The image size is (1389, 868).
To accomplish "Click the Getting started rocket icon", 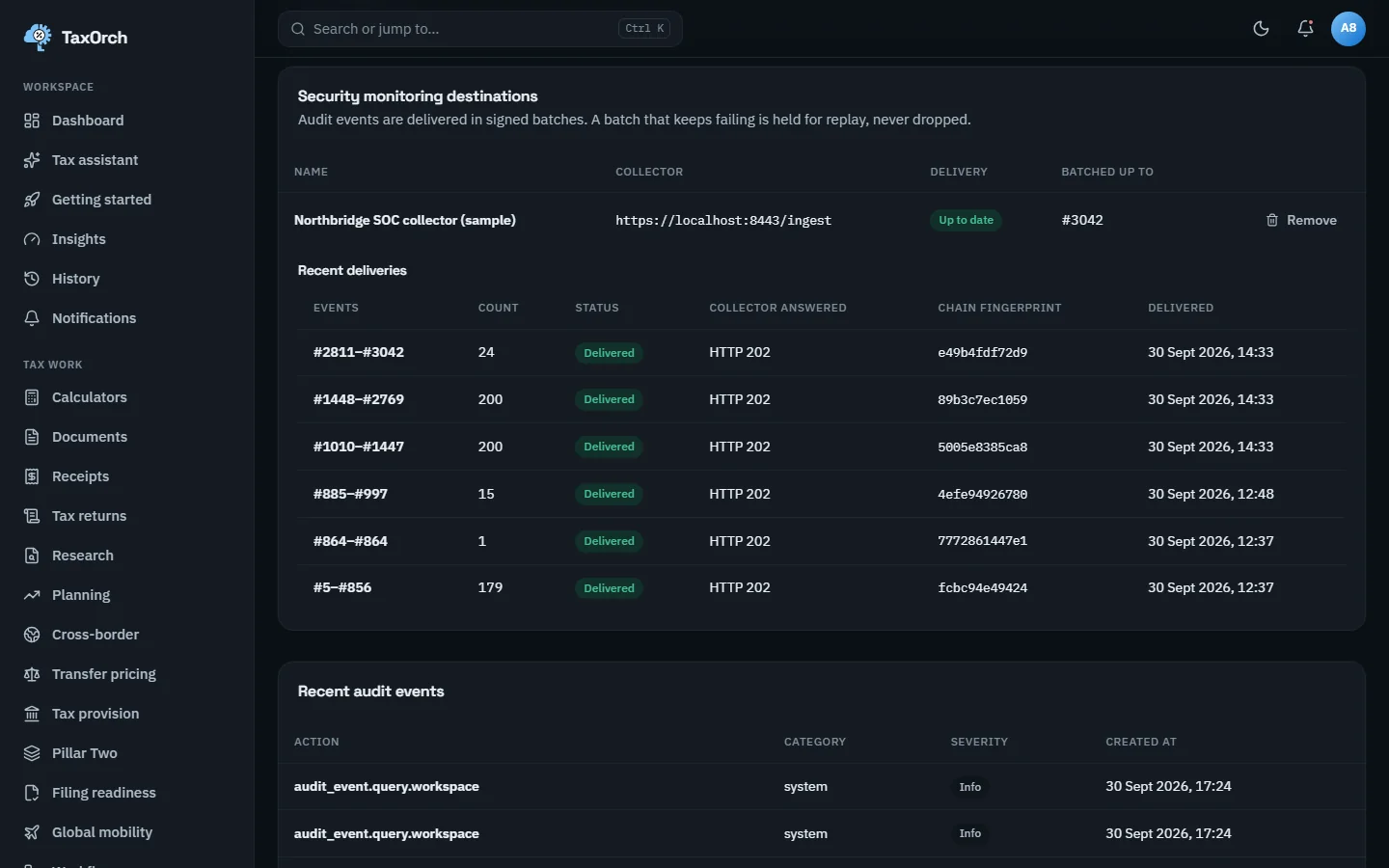I will pos(32,200).
